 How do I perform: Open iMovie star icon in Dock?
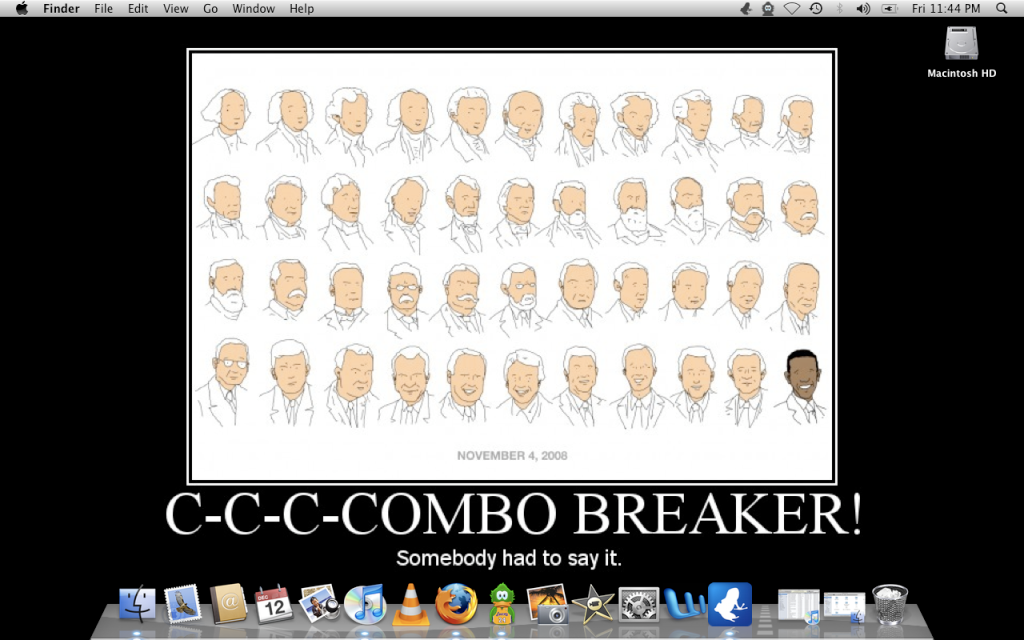point(593,605)
